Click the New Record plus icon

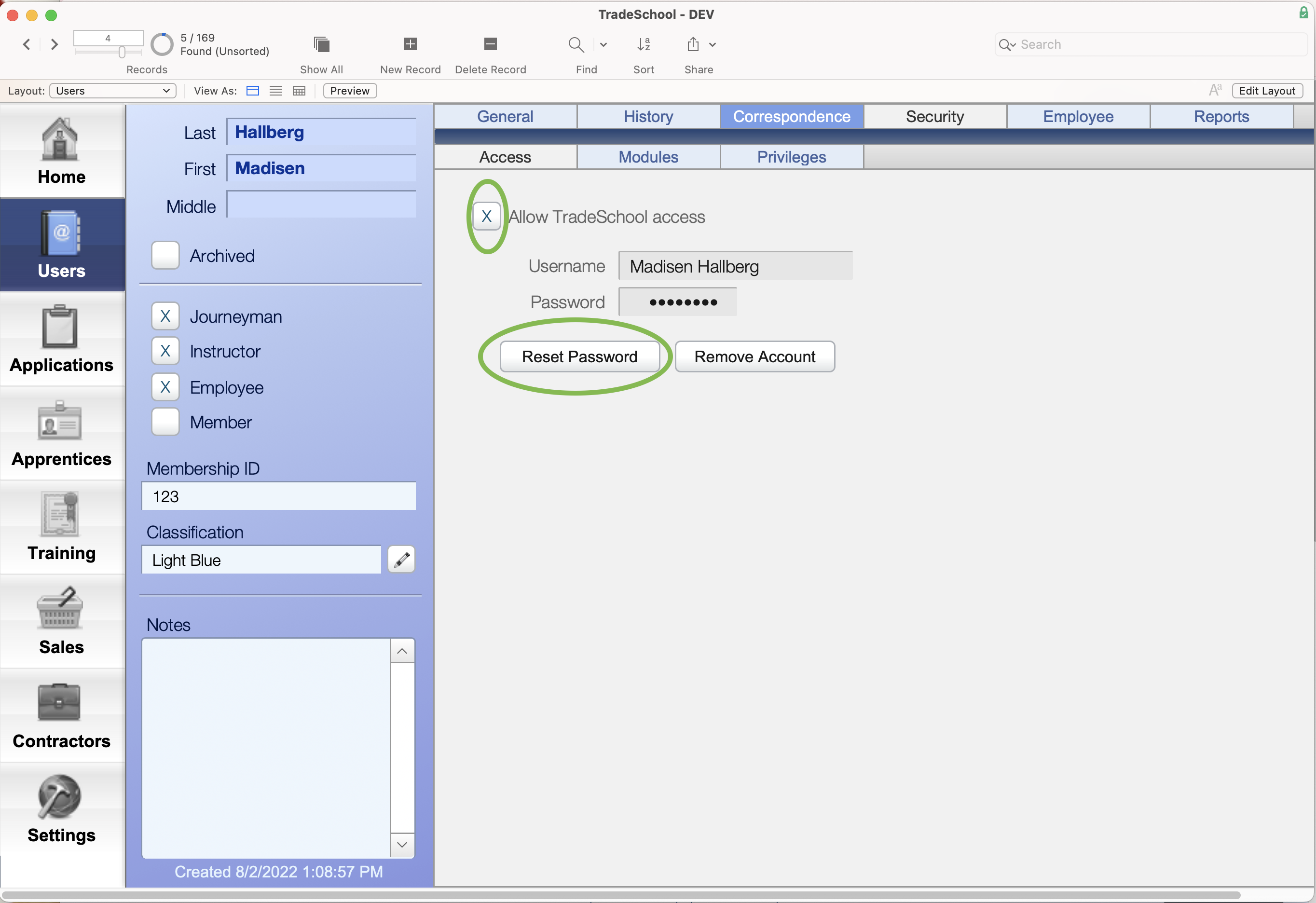click(410, 43)
